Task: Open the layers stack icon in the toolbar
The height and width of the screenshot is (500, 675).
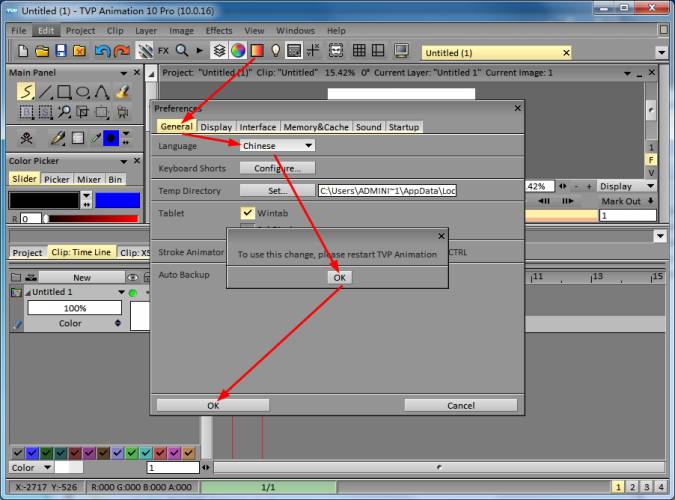Action: pyautogui.click(x=219, y=51)
